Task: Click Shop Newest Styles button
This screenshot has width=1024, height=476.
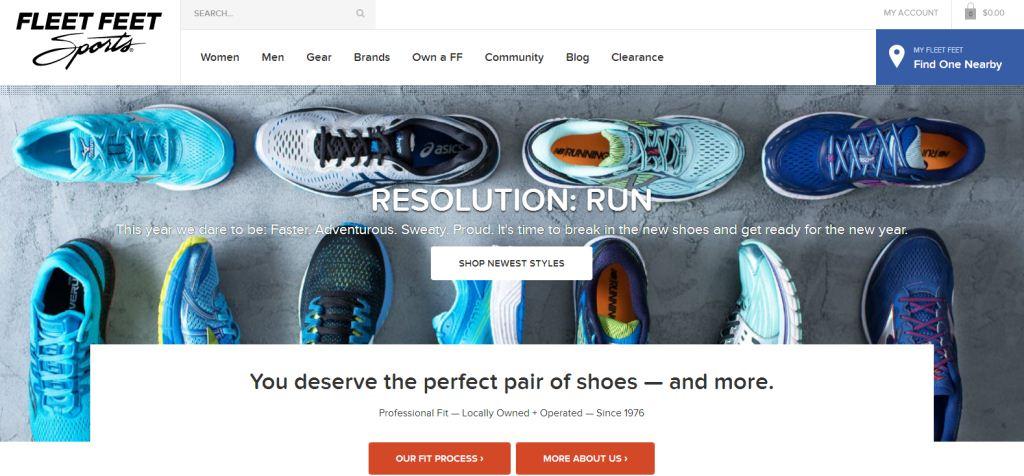Action: [x=511, y=263]
